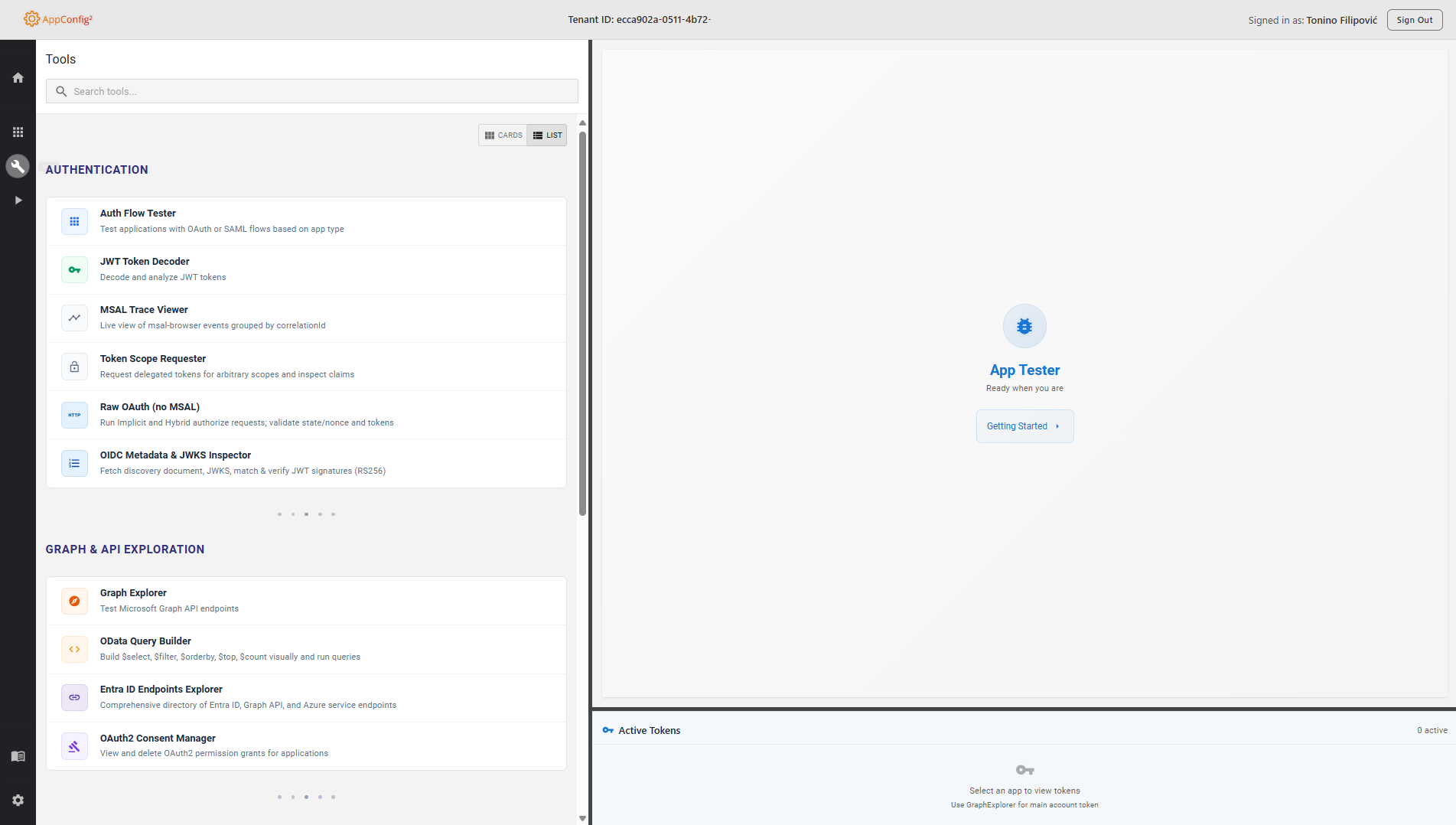Open the documentation book sidebar icon
The image size is (1456, 825).
tap(18, 756)
